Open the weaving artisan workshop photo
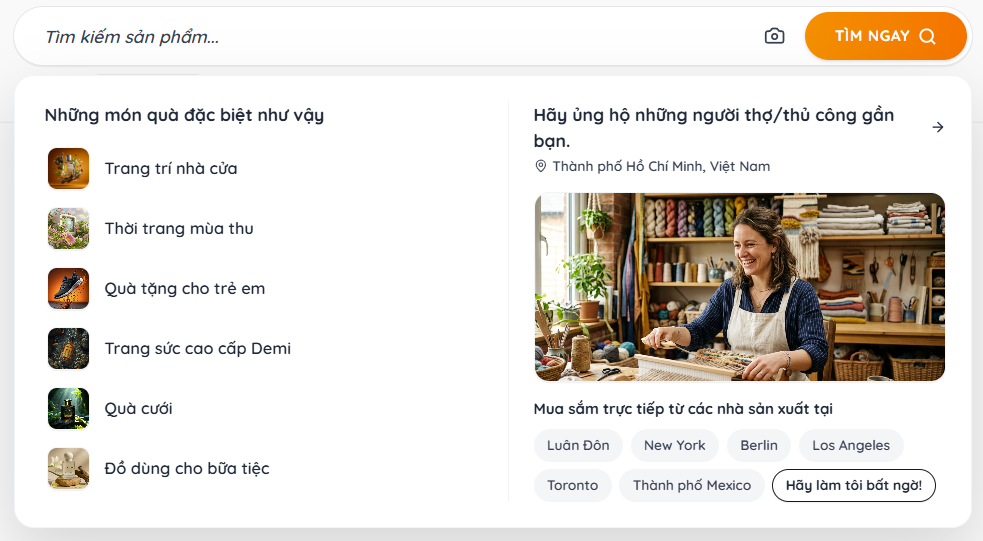This screenshot has width=983, height=541. click(x=740, y=287)
